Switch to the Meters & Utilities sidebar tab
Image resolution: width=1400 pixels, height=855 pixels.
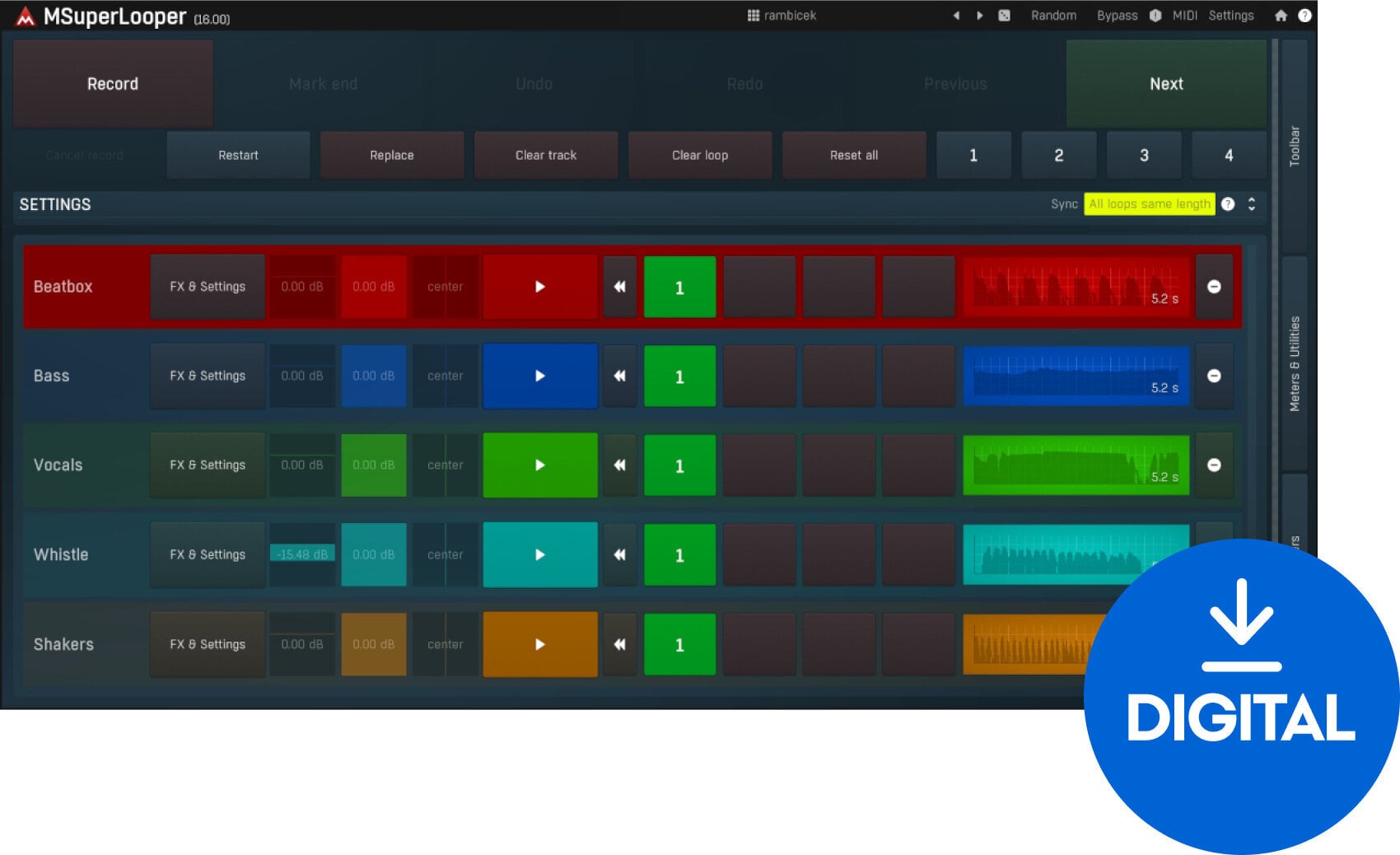tap(1295, 362)
